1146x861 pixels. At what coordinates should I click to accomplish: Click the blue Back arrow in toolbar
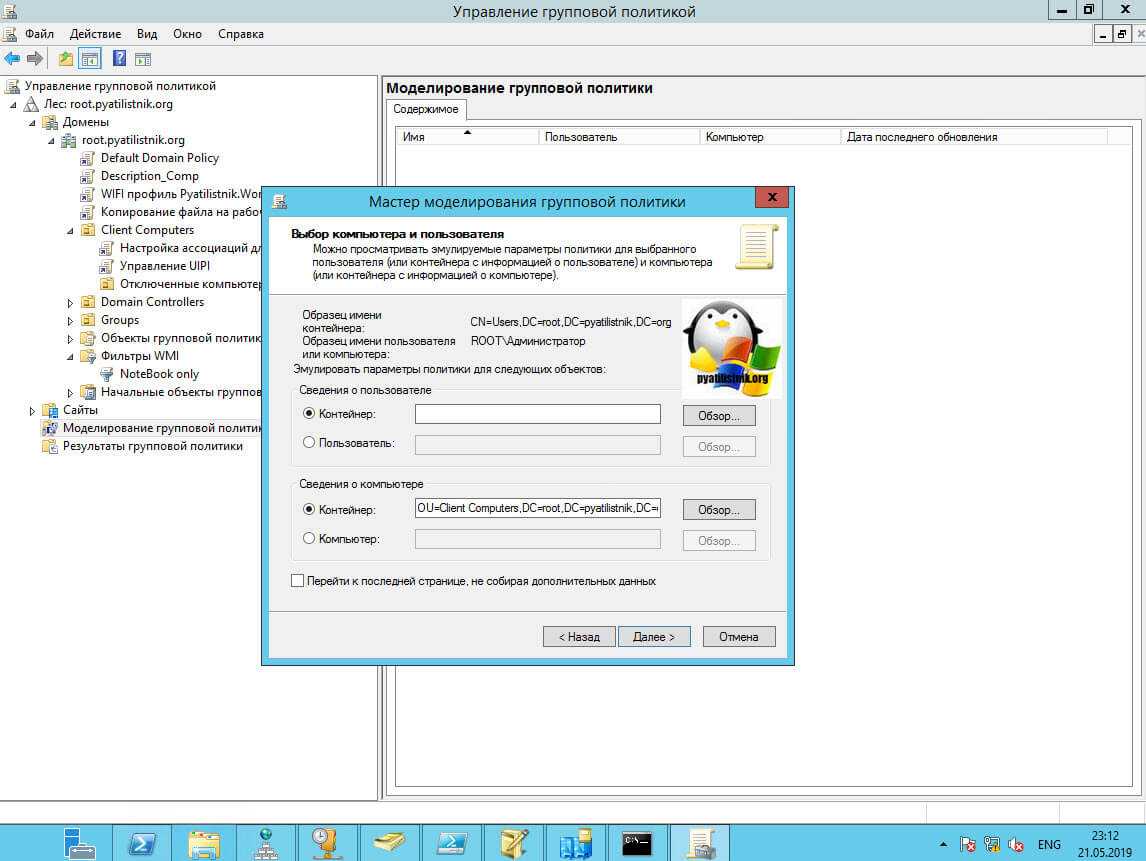pyautogui.click(x=12, y=59)
